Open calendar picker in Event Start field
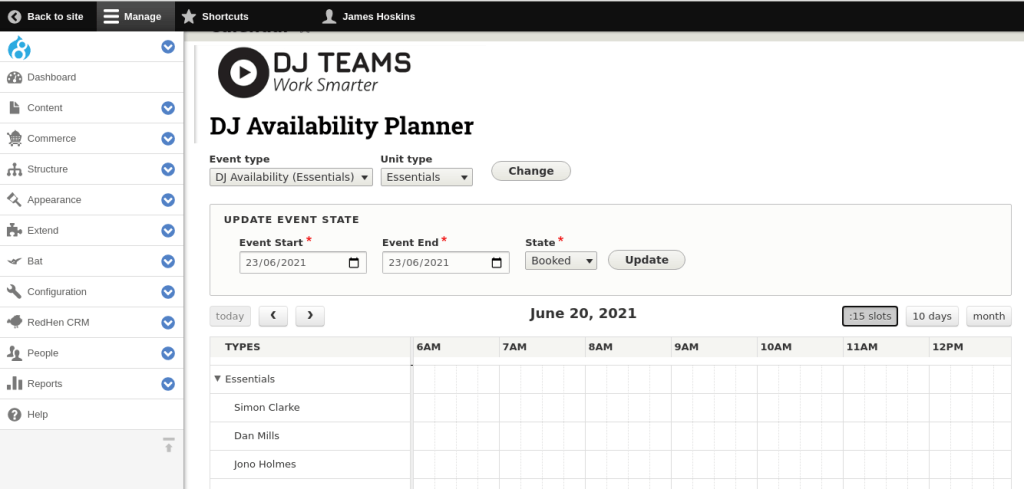1024x489 pixels. tap(354, 262)
